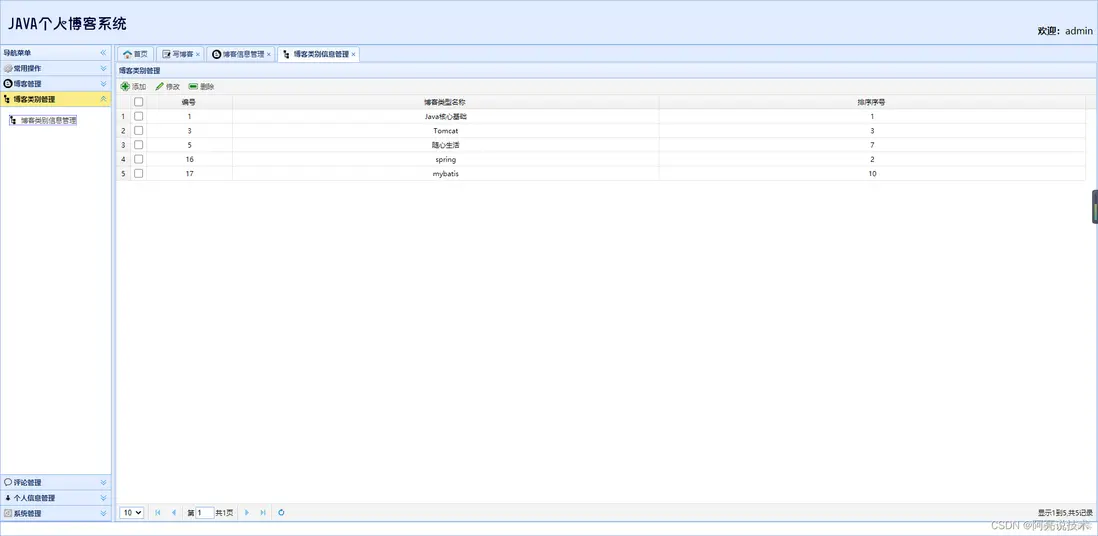Click the home icon on 首页 tab
This screenshot has height=536, width=1098.
coord(127,54)
